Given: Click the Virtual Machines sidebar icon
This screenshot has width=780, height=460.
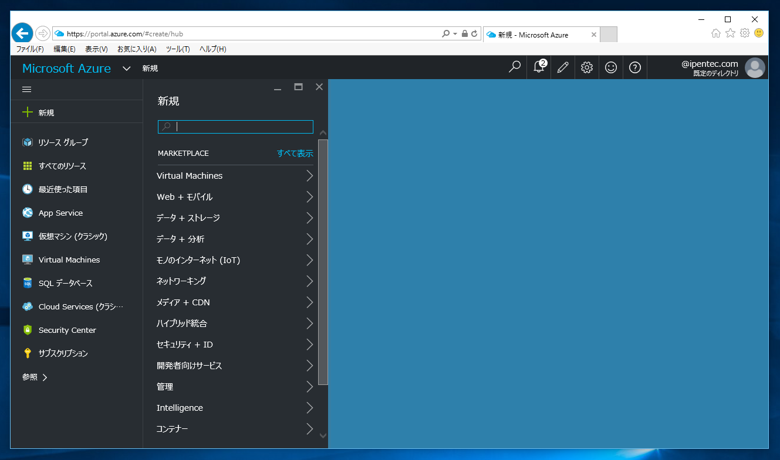Looking at the screenshot, I should [27, 259].
